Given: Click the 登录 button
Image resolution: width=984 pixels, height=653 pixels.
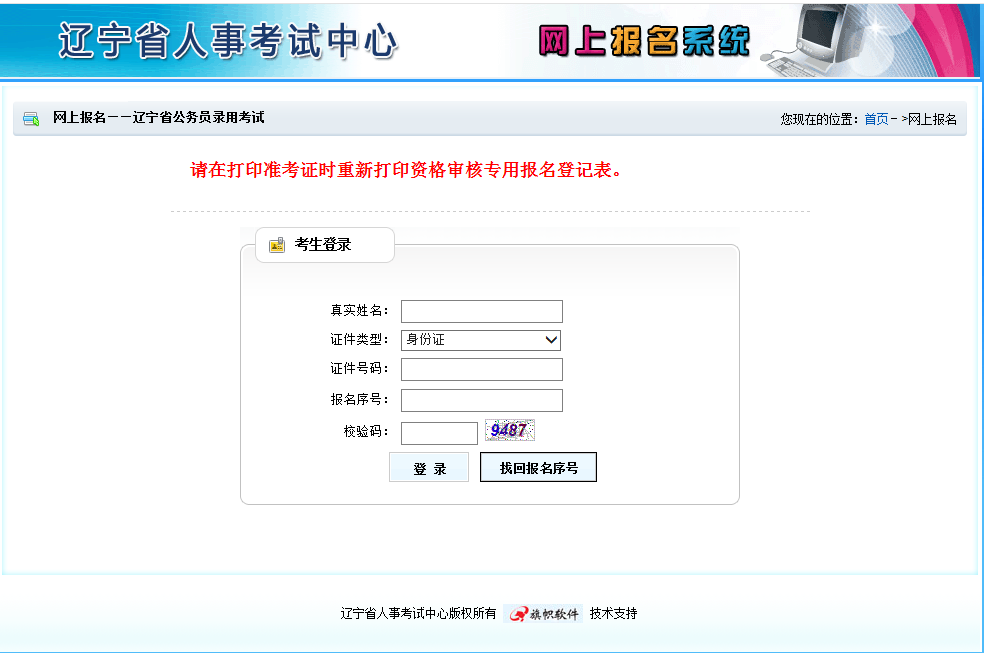Looking at the screenshot, I should pos(428,466).
